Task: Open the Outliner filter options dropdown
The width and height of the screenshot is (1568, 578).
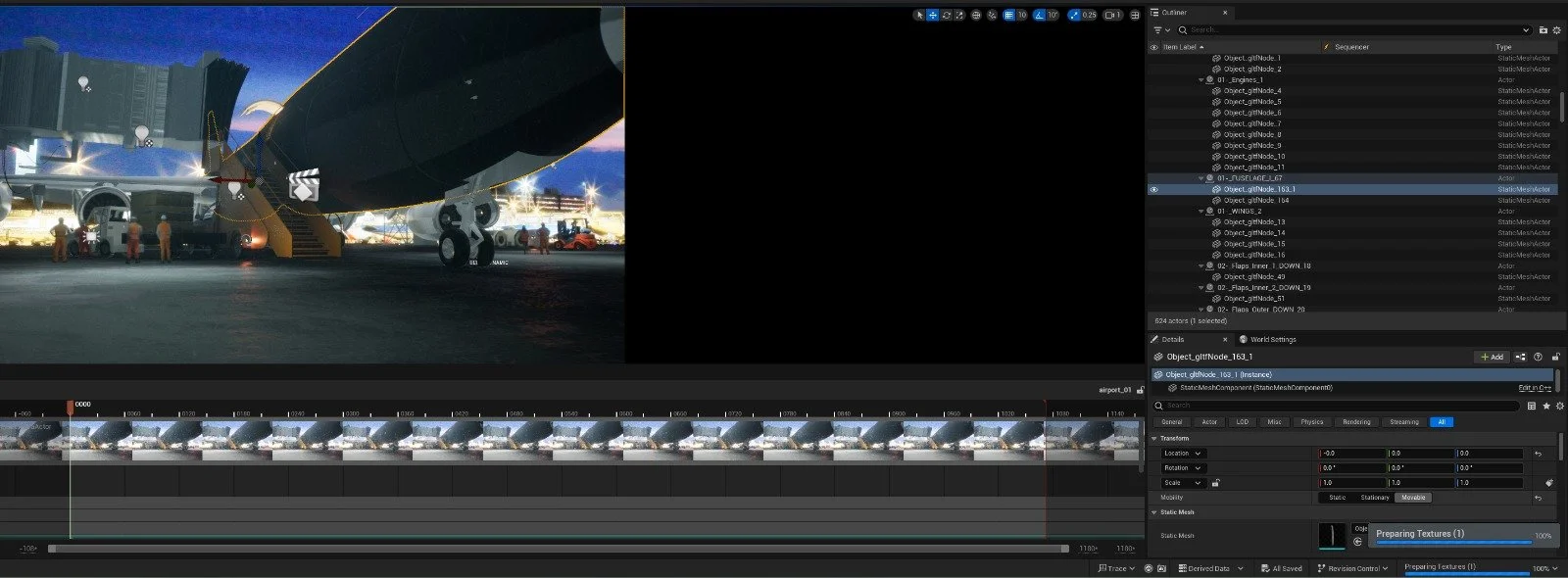Action: pos(1160,30)
